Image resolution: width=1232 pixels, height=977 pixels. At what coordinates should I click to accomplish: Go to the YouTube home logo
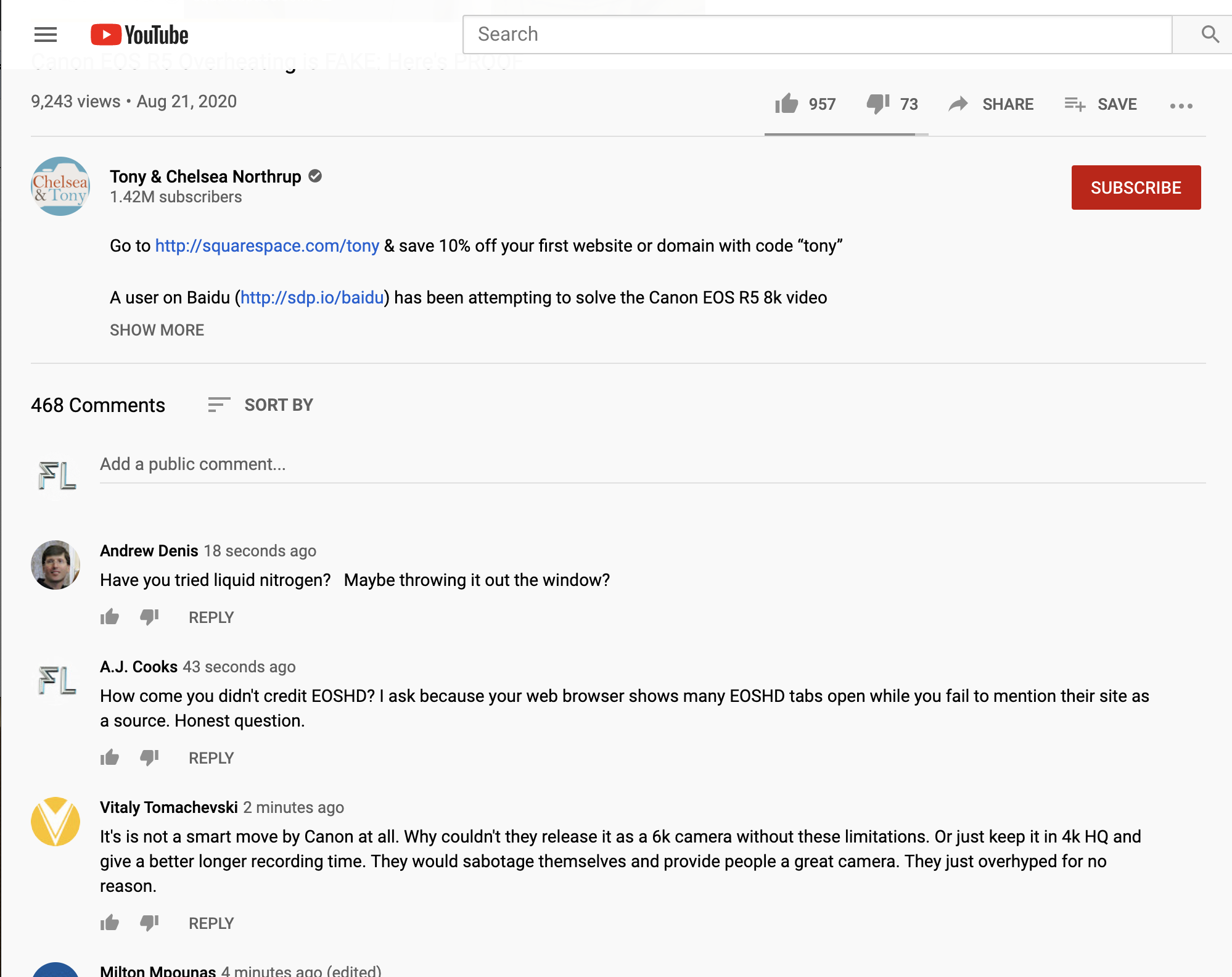pyautogui.click(x=139, y=35)
